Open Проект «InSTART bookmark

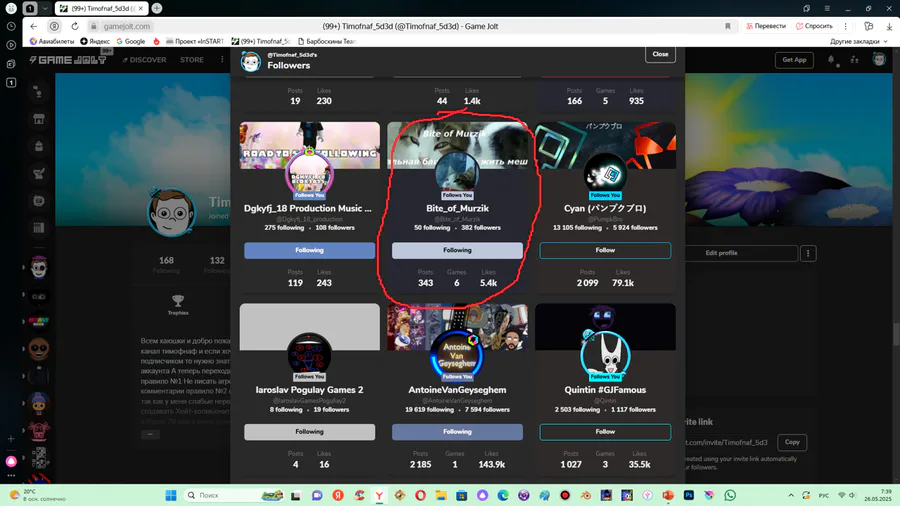click(x=195, y=41)
